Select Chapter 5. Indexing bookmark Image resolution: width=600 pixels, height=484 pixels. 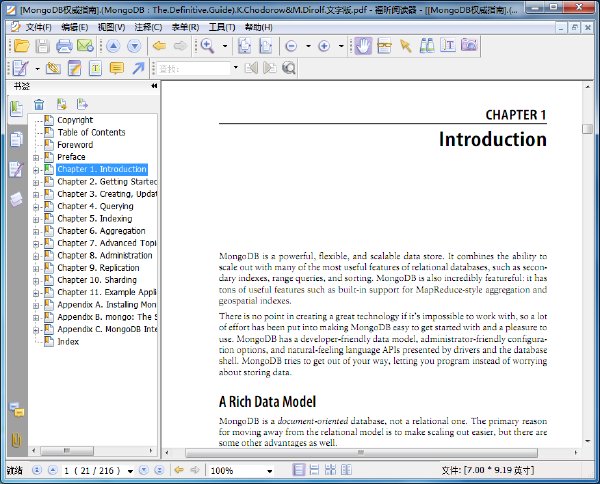tap(95, 219)
